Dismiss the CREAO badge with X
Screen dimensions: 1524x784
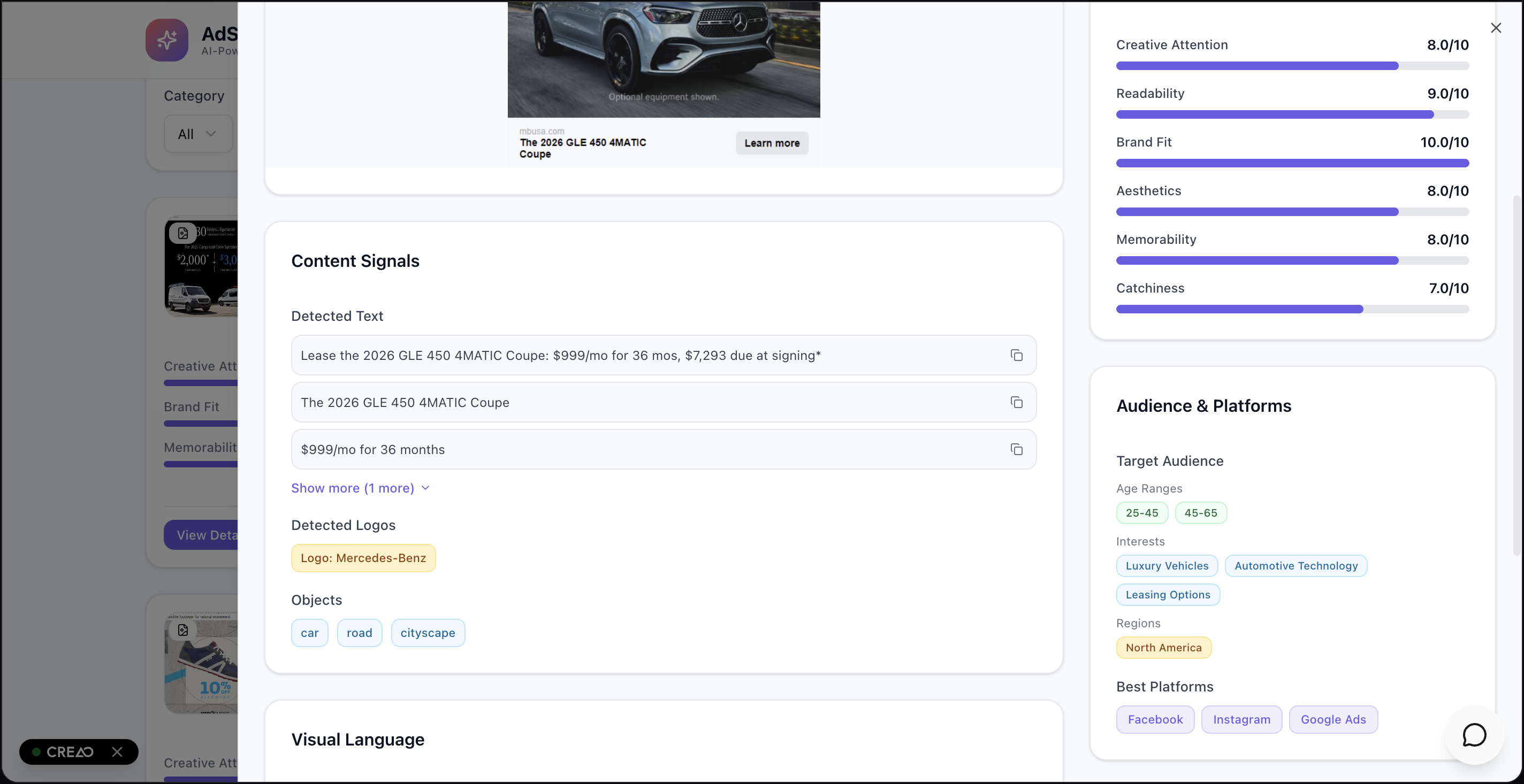[x=117, y=751]
